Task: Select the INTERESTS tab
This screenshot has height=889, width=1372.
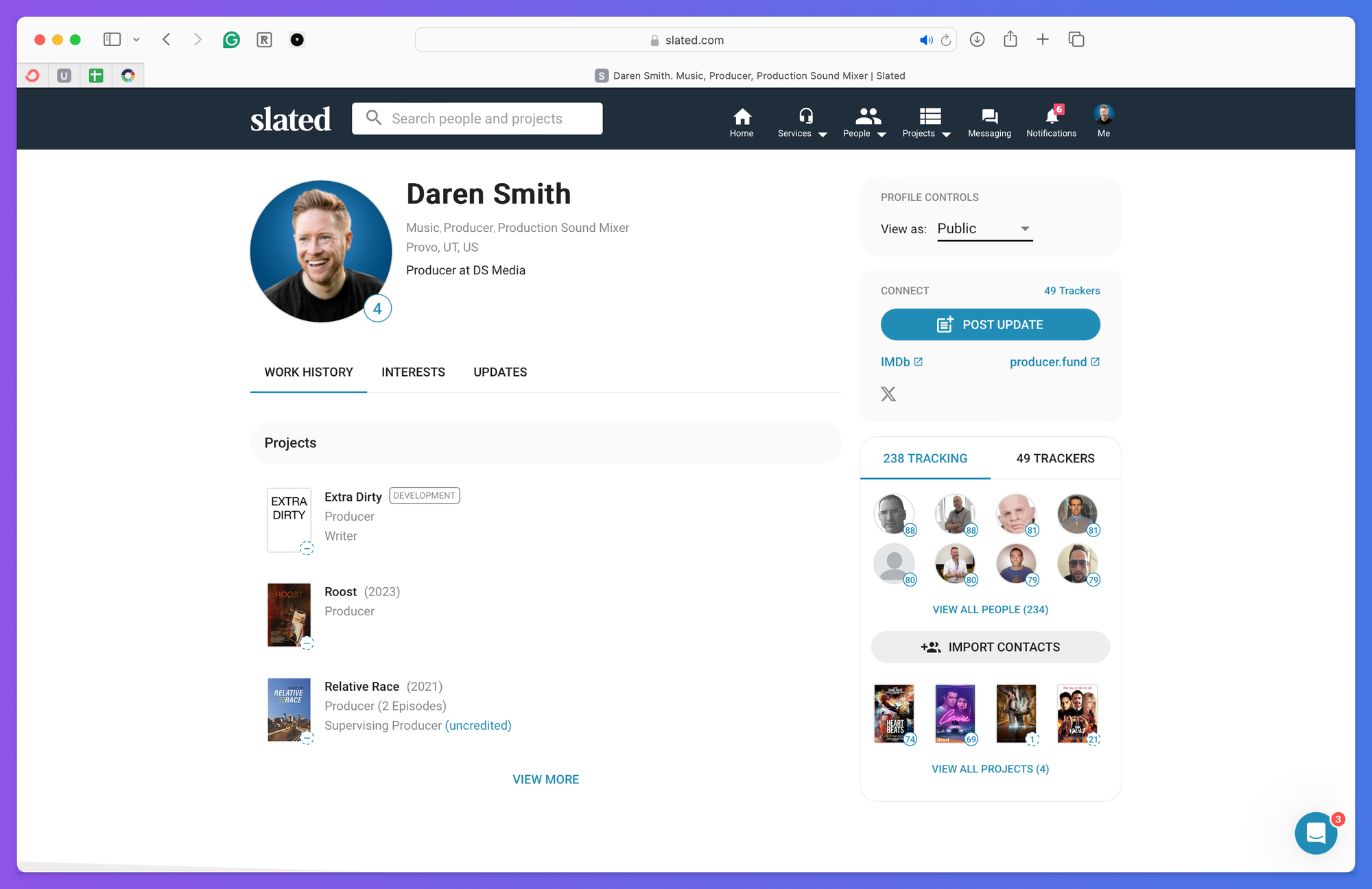Action: point(413,372)
